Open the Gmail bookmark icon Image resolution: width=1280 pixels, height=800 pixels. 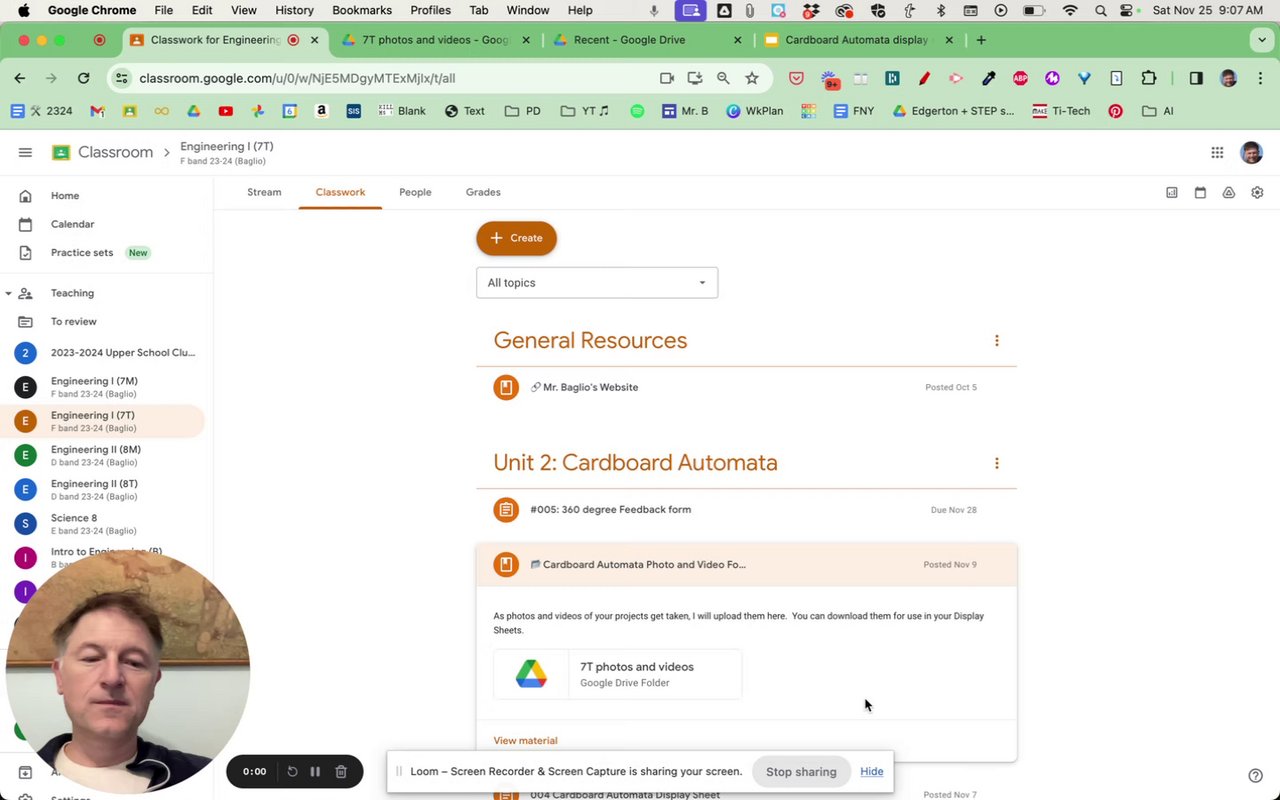tap(97, 111)
